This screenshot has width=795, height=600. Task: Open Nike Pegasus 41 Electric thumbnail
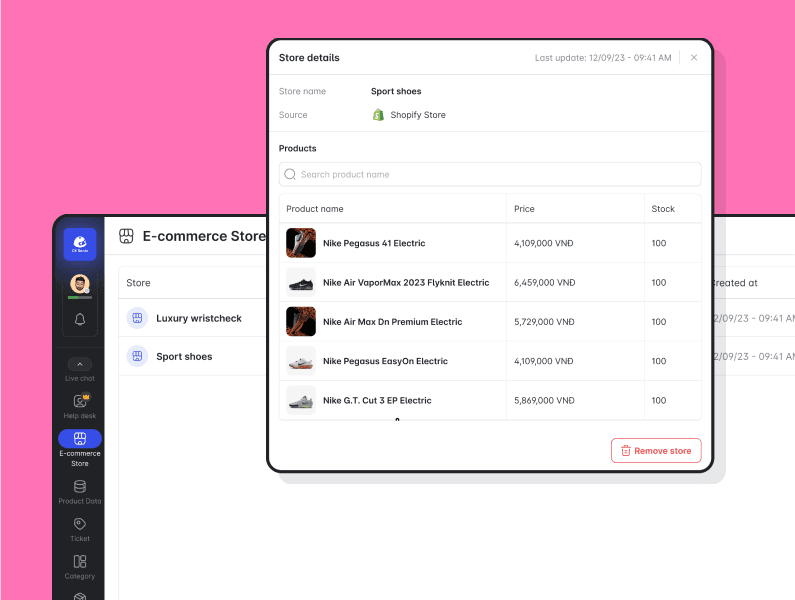pos(301,243)
